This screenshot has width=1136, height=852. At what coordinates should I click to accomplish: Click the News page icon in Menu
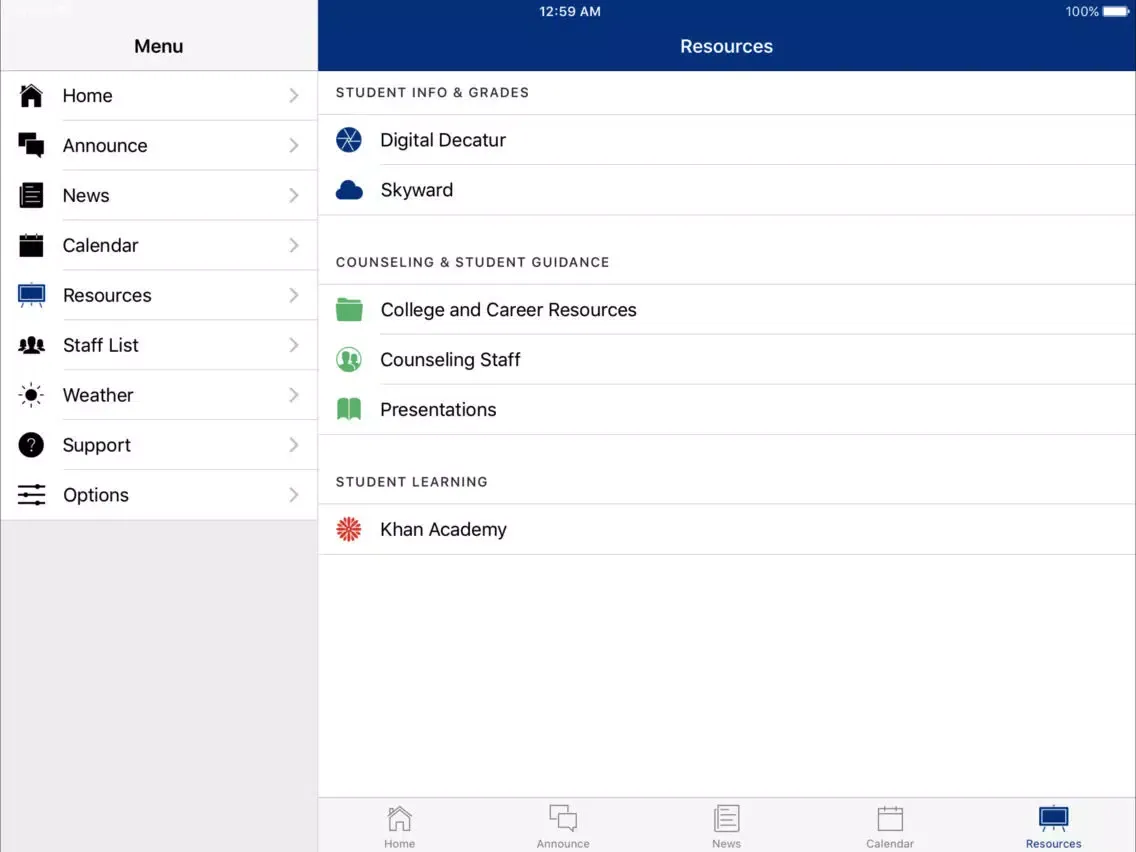click(x=31, y=195)
